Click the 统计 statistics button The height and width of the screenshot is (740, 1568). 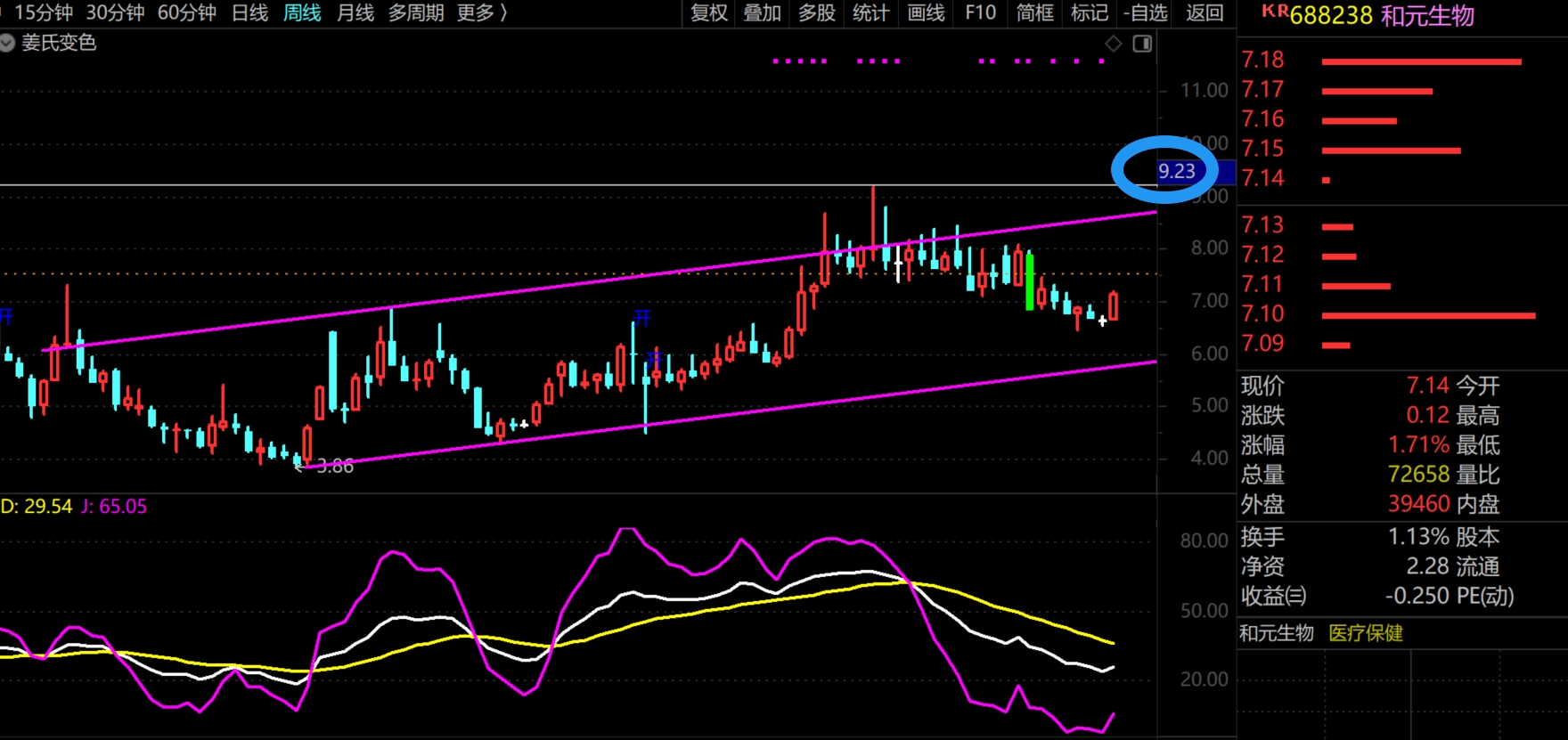pos(870,12)
